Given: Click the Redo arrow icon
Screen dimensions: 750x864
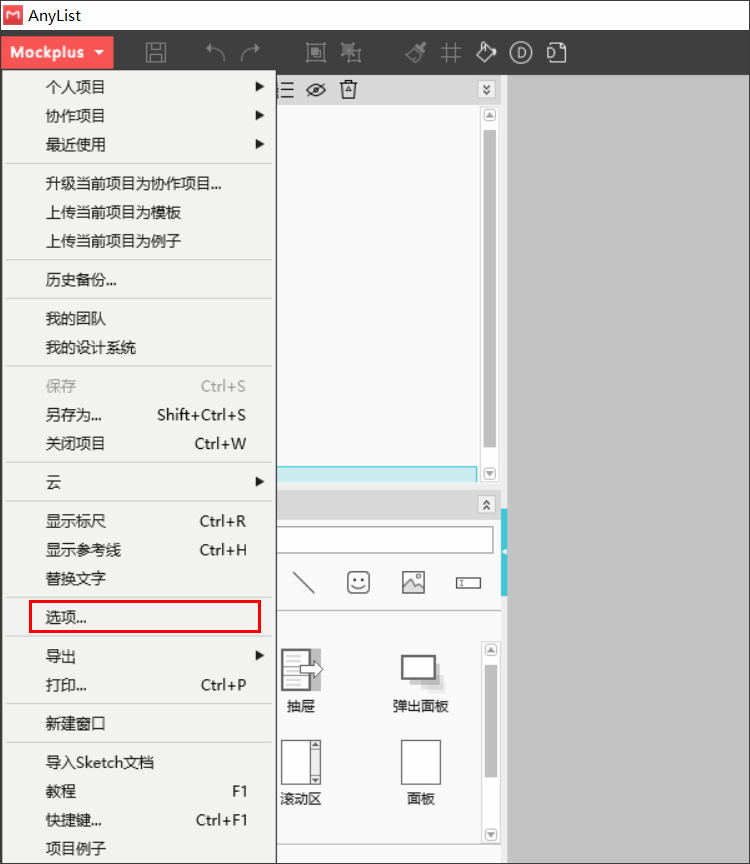Looking at the screenshot, I should point(250,52).
